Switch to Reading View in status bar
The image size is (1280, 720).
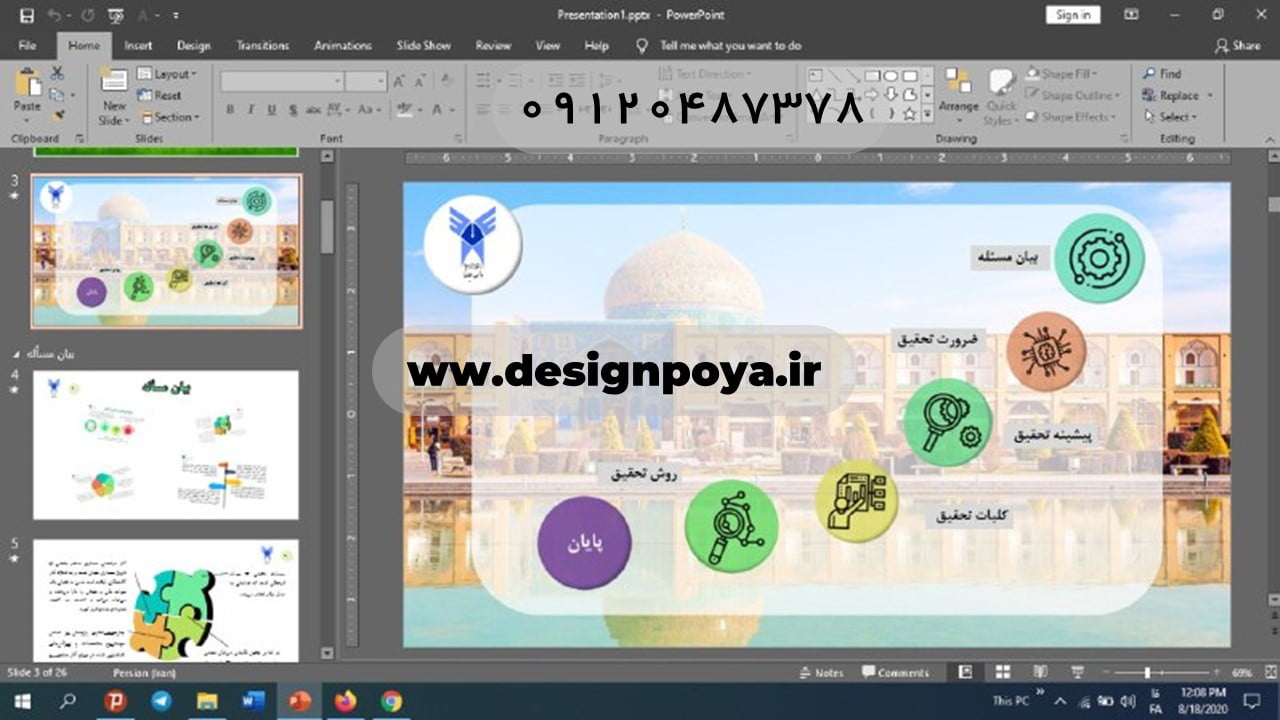tap(1040, 673)
